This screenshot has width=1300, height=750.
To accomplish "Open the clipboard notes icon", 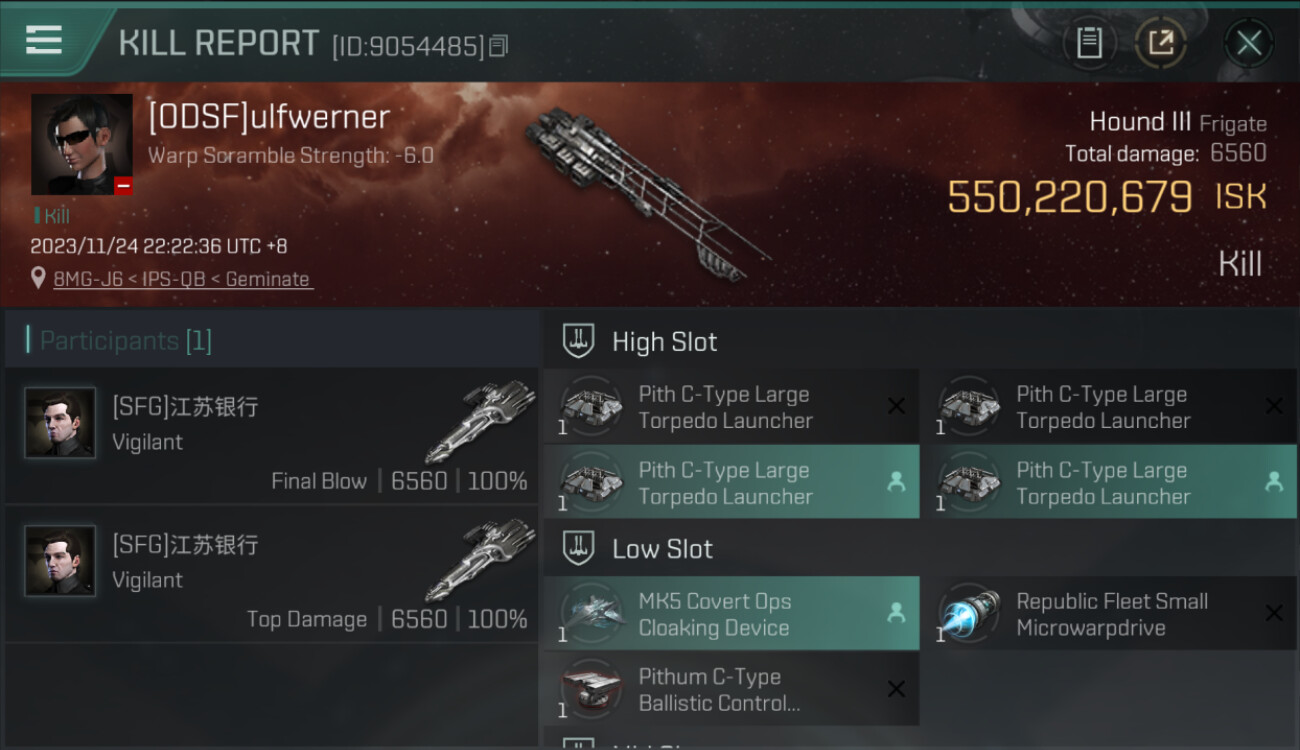I will point(1089,43).
